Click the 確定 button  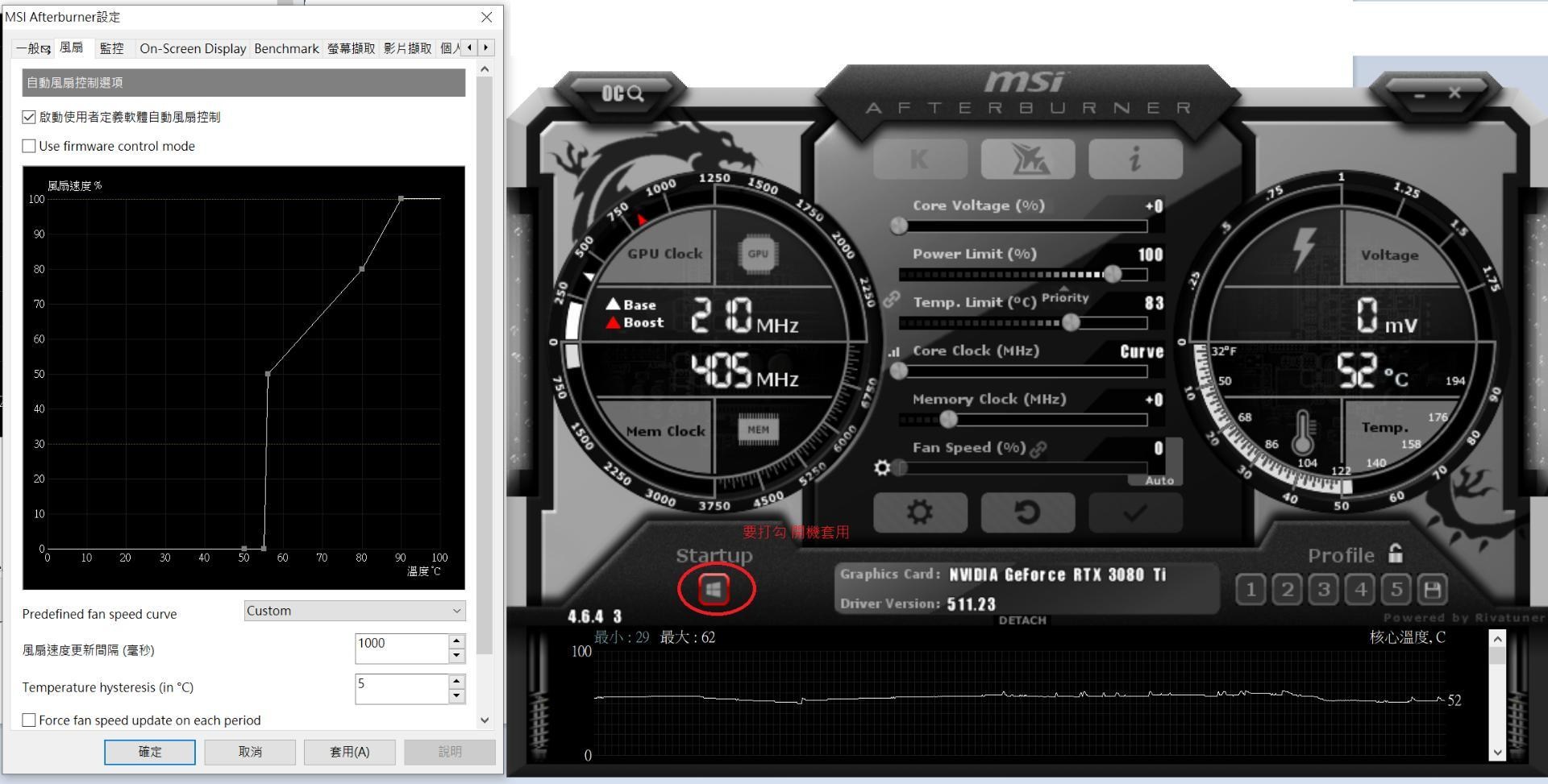(150, 752)
